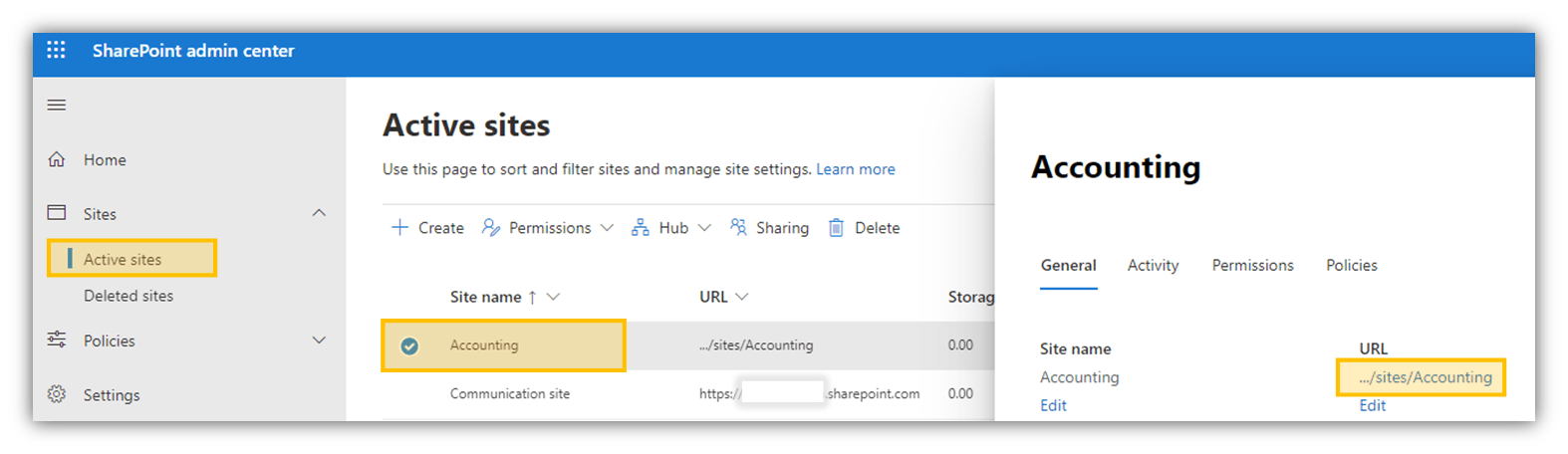Click the Sharing people icon
The image size is (1568, 454).
[x=738, y=227]
